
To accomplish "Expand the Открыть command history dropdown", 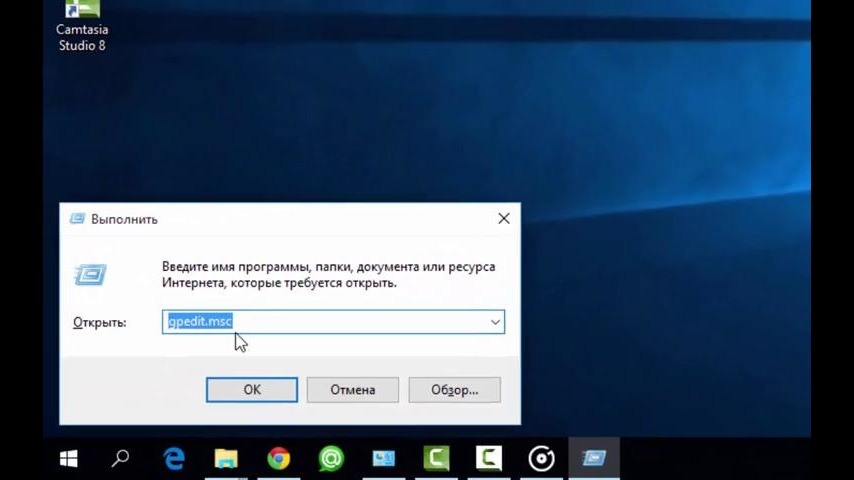I will pos(494,322).
